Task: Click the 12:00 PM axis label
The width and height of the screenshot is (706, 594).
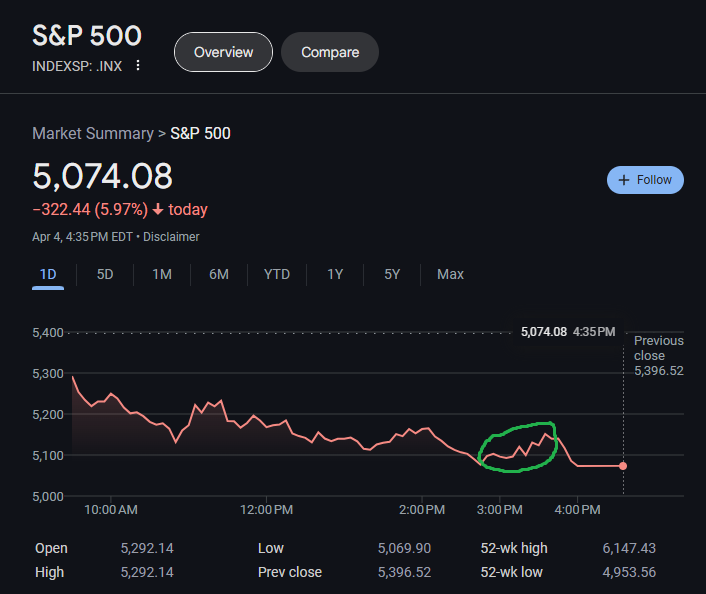Action: pos(267,510)
